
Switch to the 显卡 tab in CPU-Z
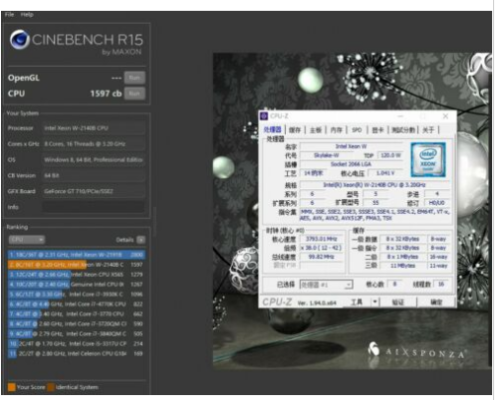click(377, 130)
